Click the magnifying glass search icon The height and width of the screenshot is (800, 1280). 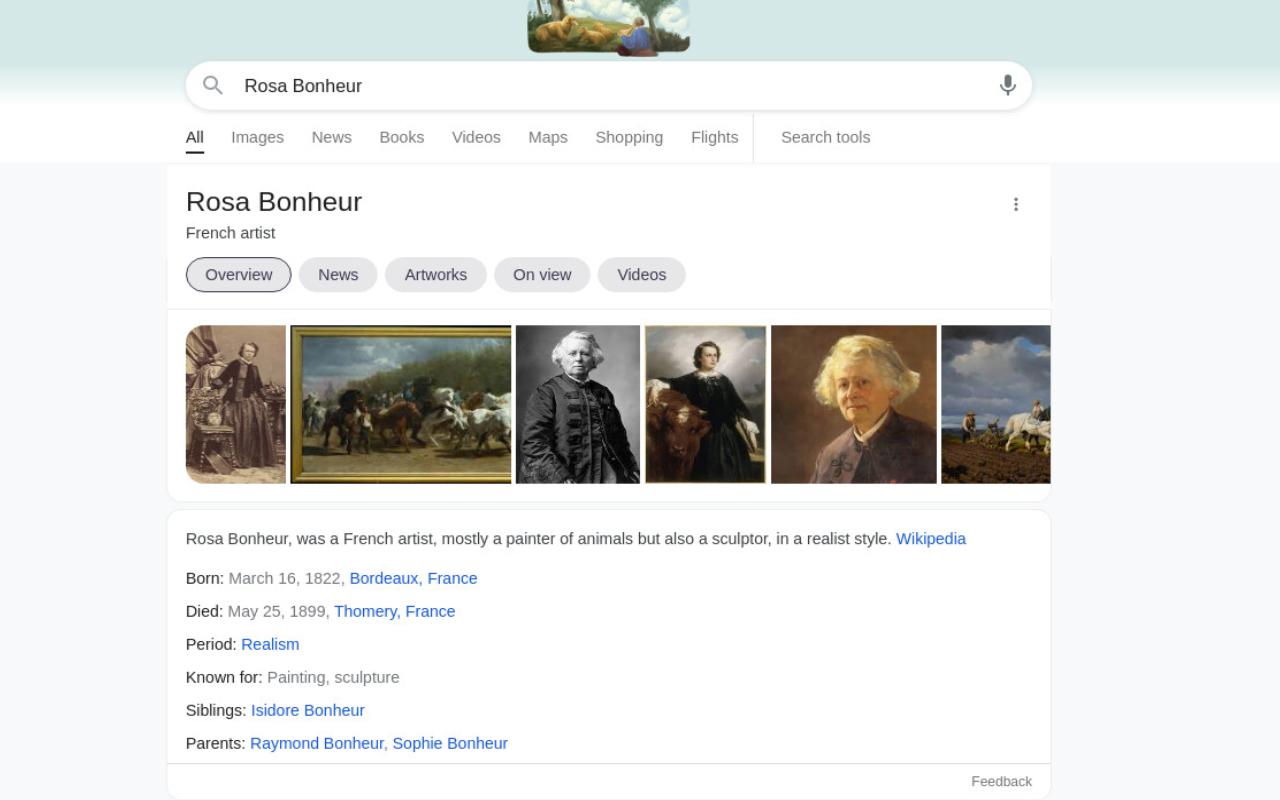212,85
